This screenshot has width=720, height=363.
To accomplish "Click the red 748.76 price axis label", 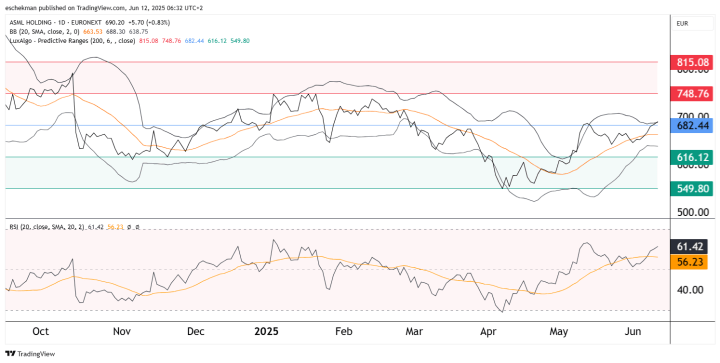I will tap(692, 94).
